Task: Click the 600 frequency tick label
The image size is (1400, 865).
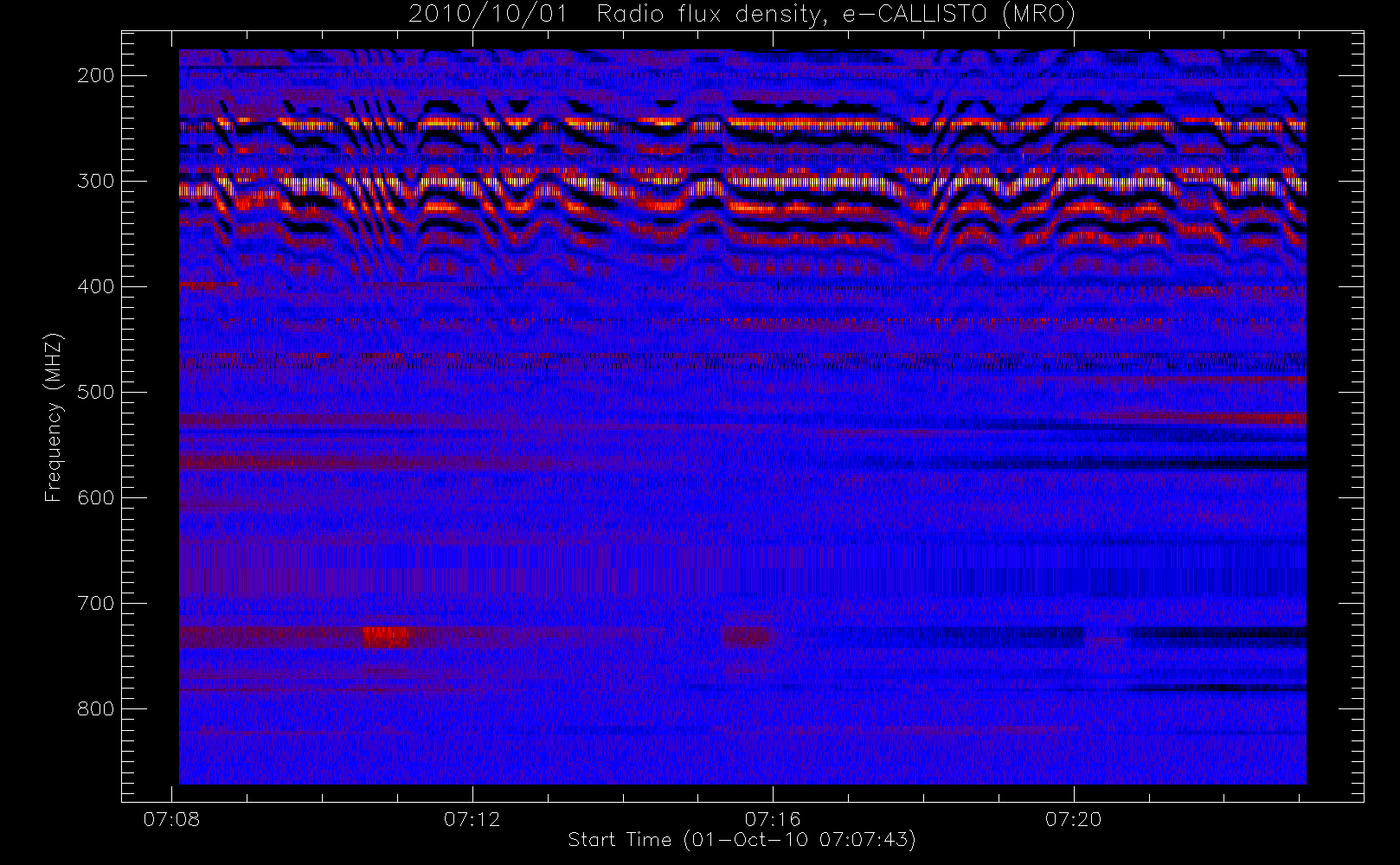Action: (x=96, y=497)
